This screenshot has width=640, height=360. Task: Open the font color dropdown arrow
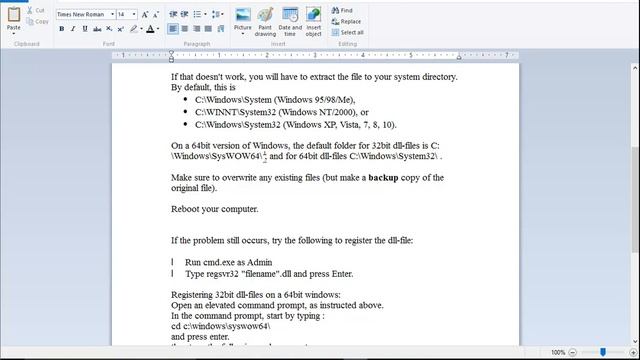coord(158,29)
